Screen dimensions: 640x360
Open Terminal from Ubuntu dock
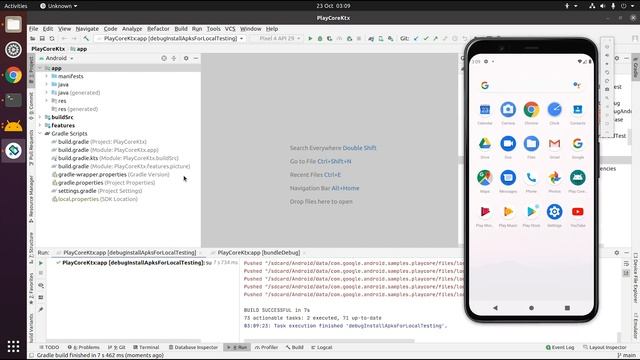coord(13,100)
